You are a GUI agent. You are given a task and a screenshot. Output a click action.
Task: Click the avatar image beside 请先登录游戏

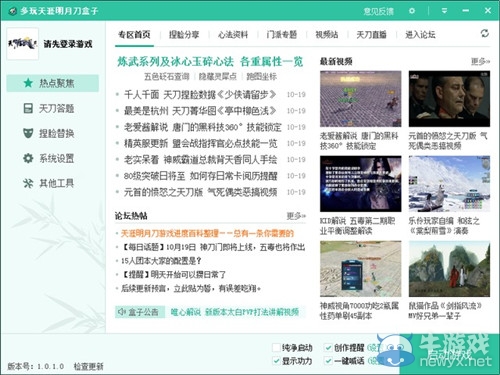click(23, 44)
